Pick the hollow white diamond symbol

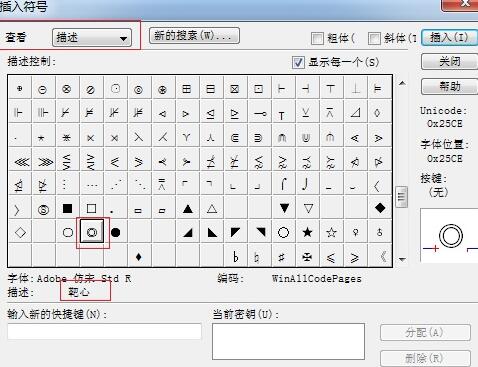(20, 232)
